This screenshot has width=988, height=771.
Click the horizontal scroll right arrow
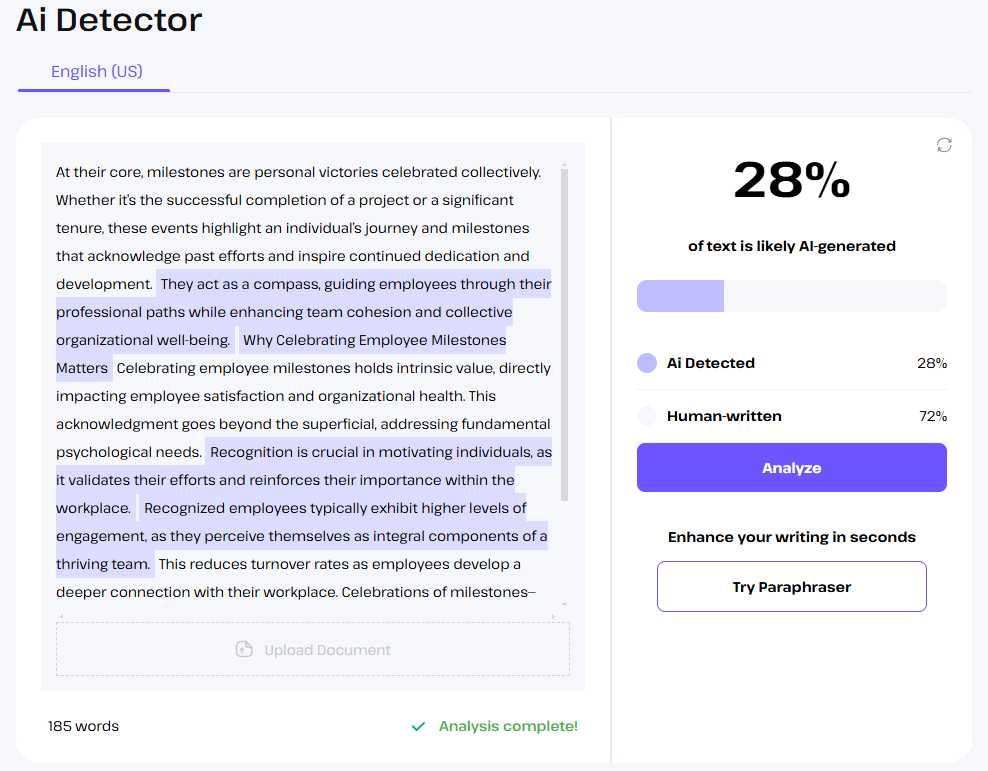coord(554,616)
